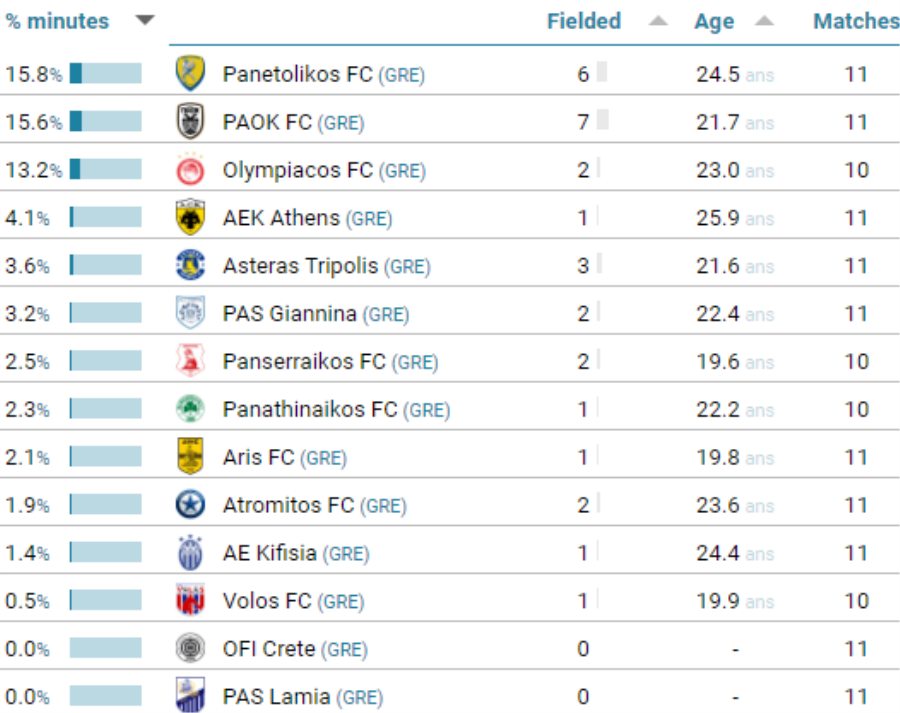Open the PAS Giannina team link
Image resolution: width=900 pixels, height=713 pixels.
click(289, 314)
